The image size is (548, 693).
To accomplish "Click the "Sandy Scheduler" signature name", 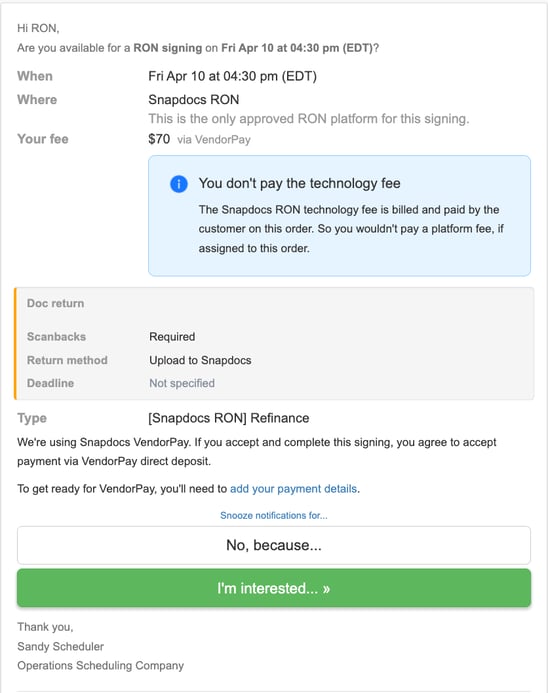I will point(61,647).
